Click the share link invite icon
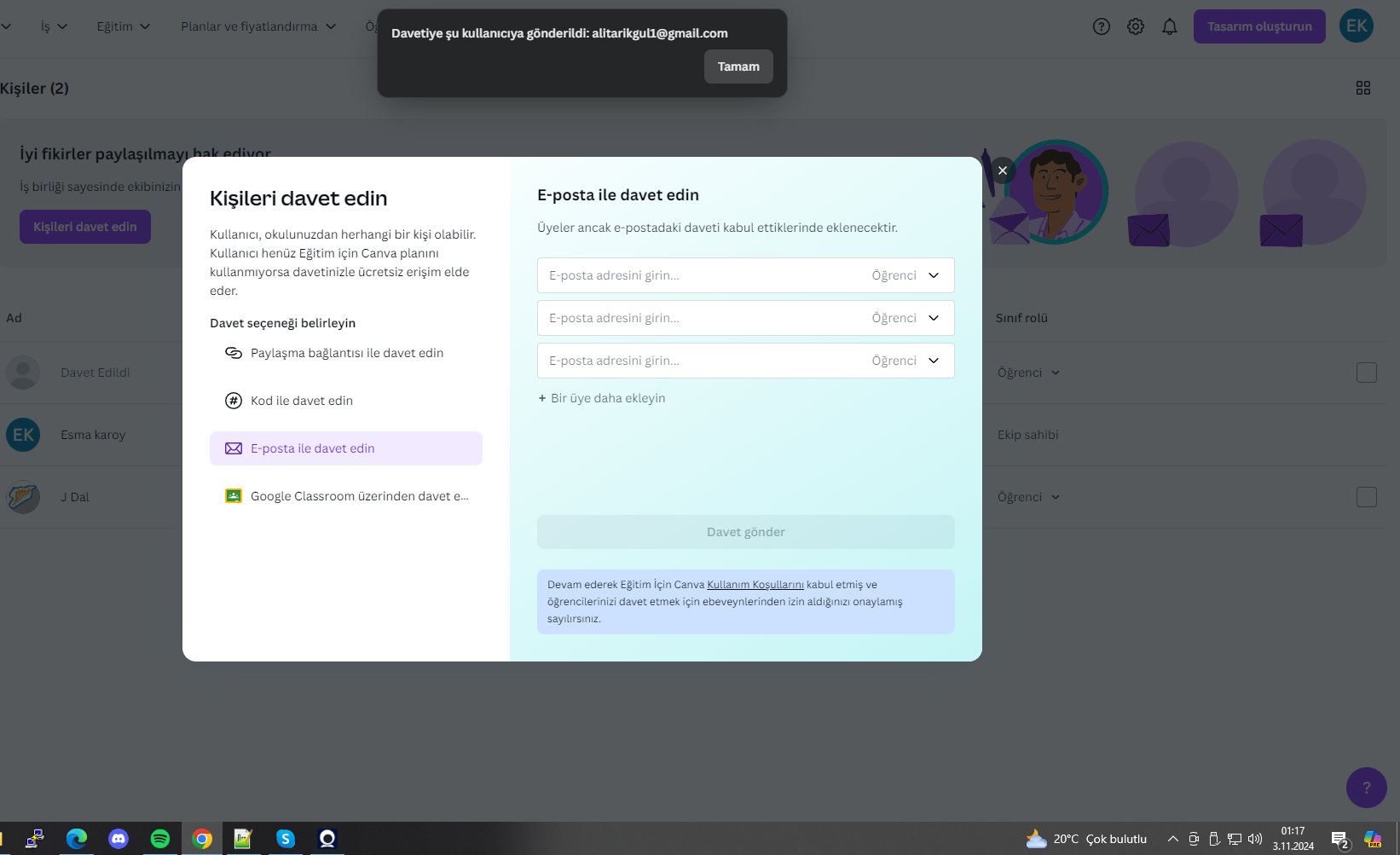The width and height of the screenshot is (1400, 855). point(233,353)
